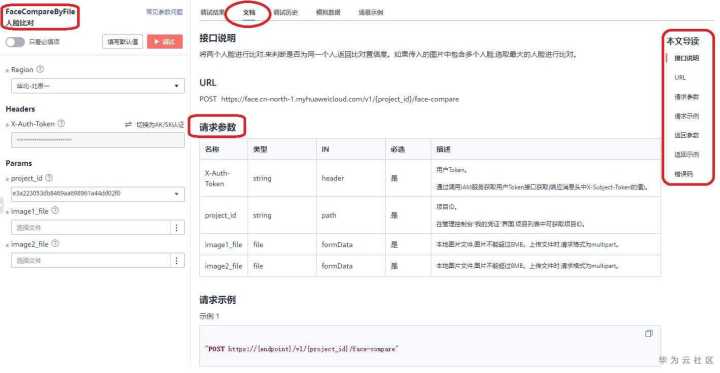Expand the project_id dropdown

(98, 194)
